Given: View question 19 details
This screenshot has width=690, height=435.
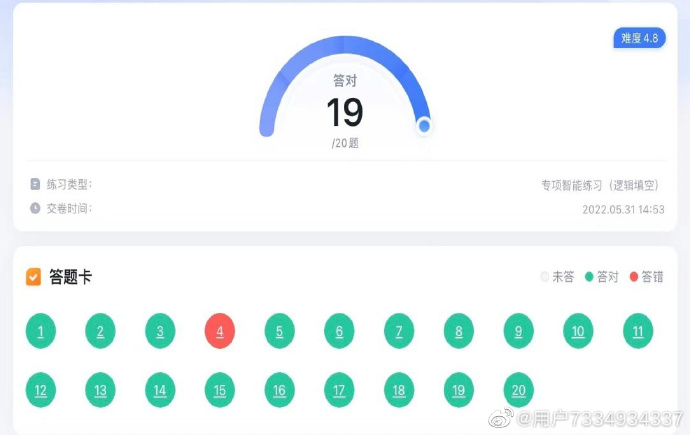Looking at the screenshot, I should coord(459,390).
